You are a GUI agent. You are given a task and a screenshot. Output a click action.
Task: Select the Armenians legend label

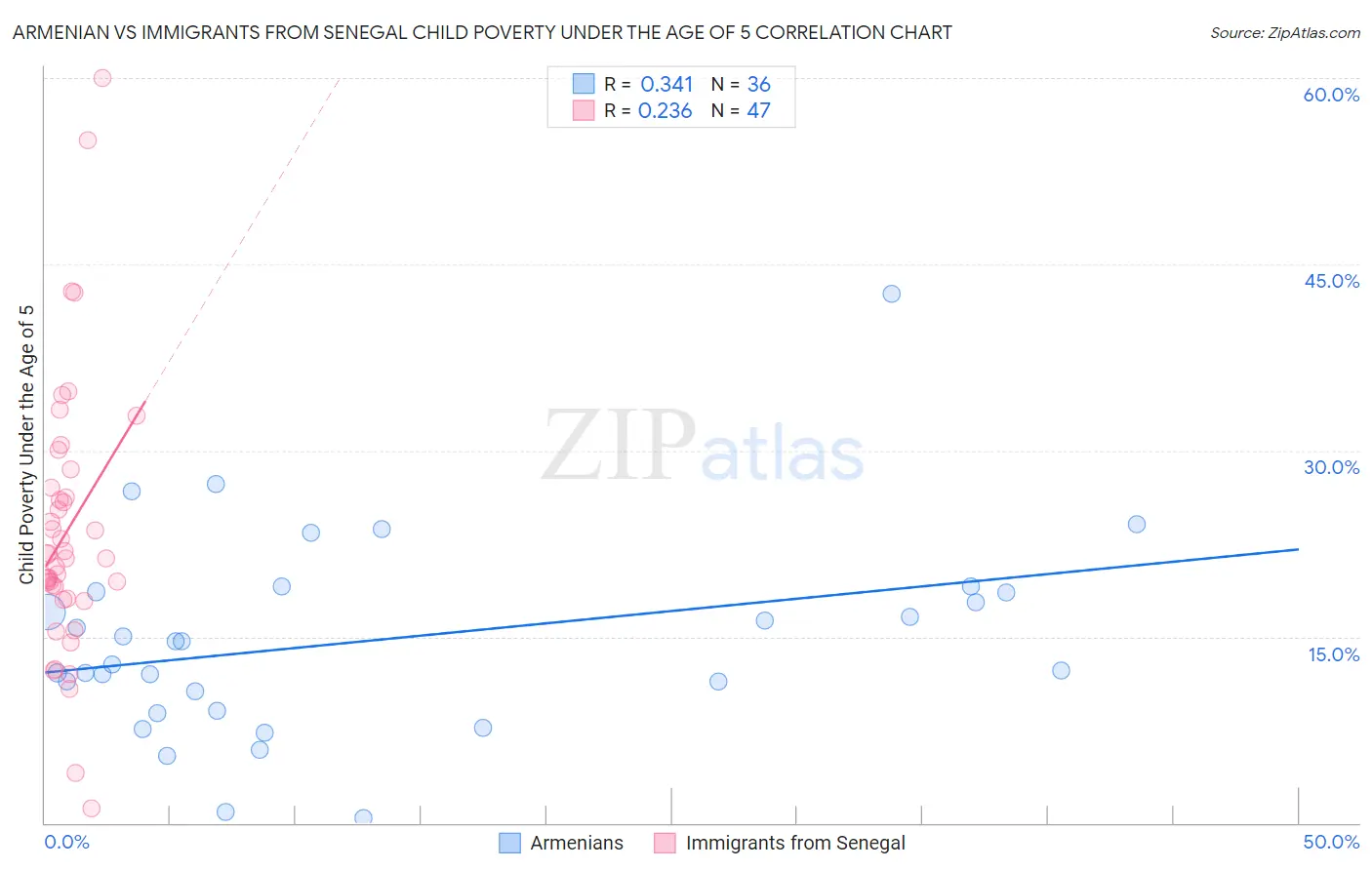(x=577, y=843)
